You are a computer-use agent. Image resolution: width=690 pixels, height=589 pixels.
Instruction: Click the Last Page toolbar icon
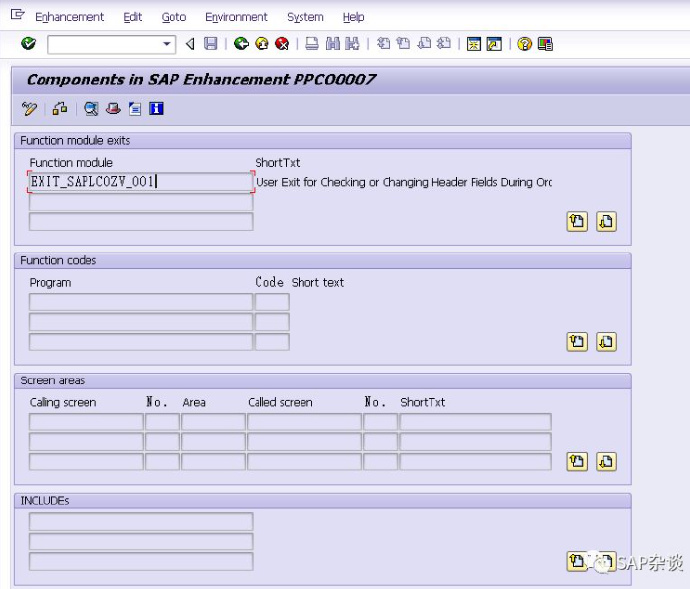coord(444,44)
